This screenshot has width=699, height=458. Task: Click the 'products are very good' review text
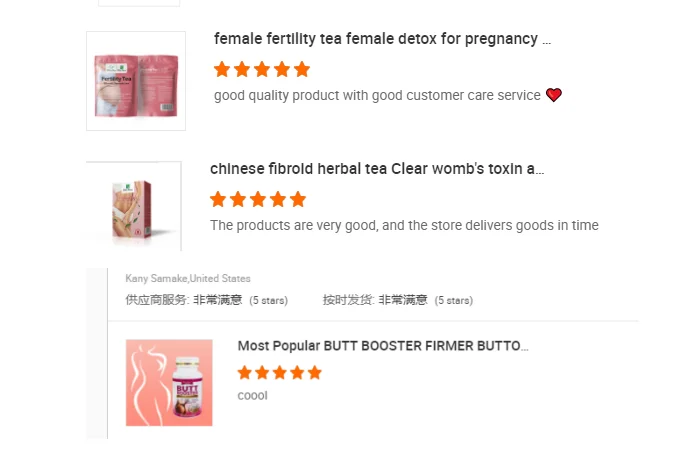404,226
